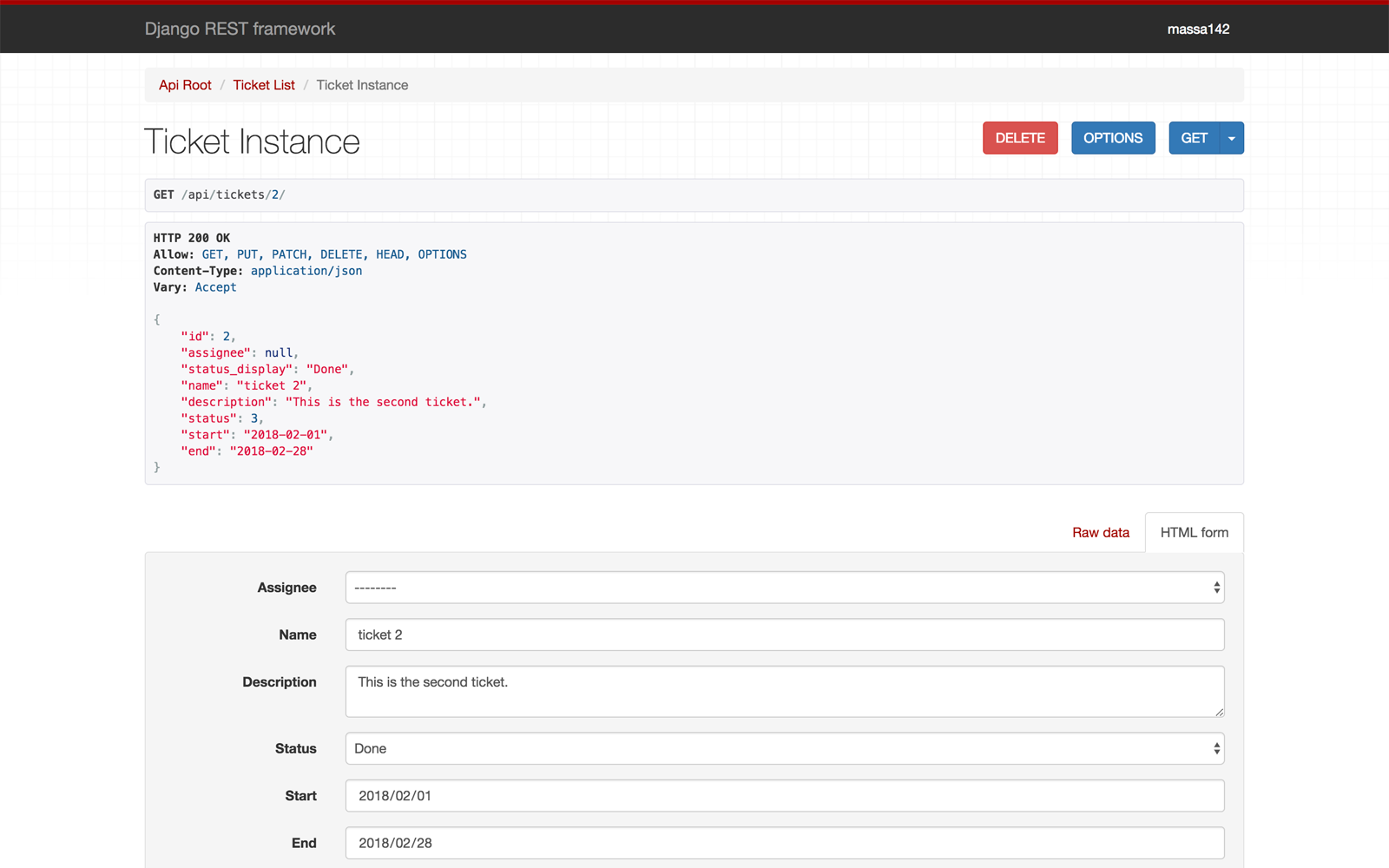This screenshot has height=868, width=1389.
Task: Click the Description textarea resize handle
Action: [1219, 712]
